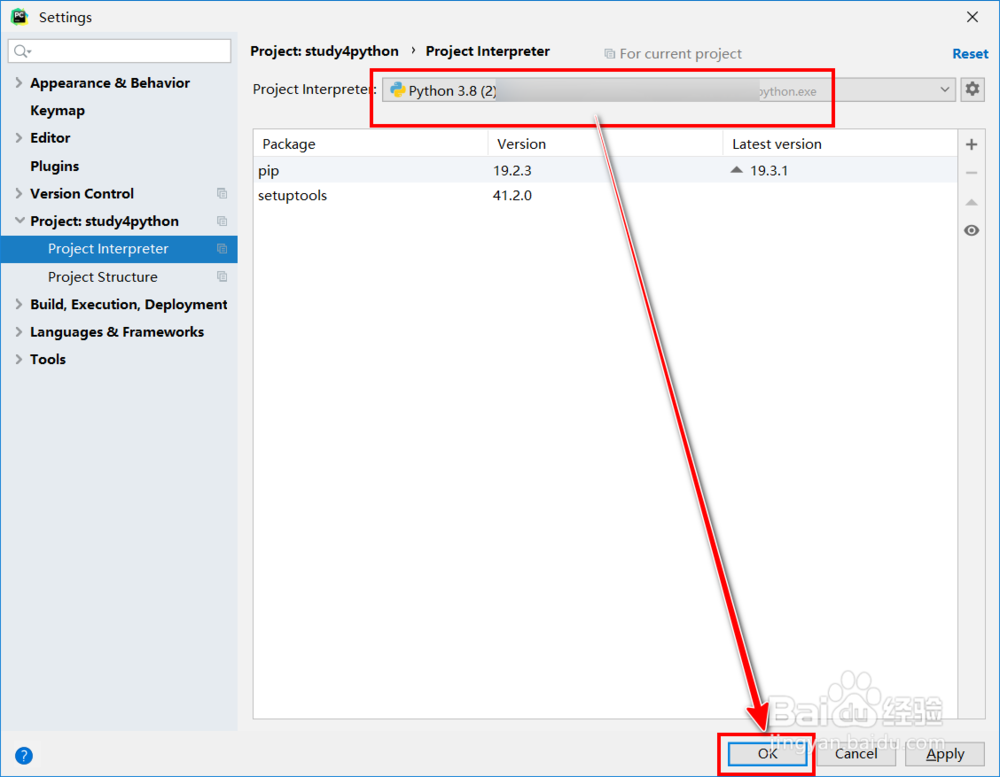Select Keymap in the settings tree
The image size is (1000, 777).
pyautogui.click(x=57, y=110)
